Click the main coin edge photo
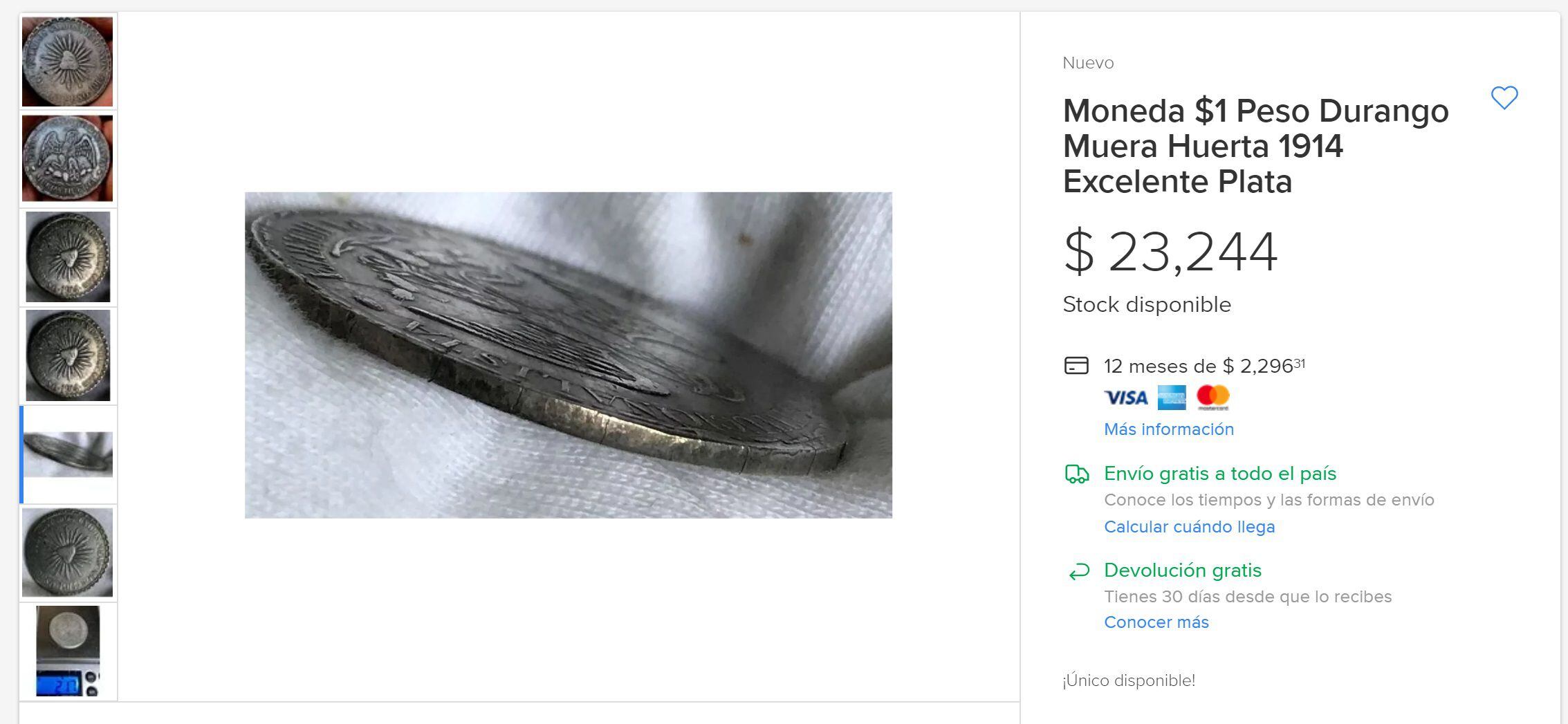The image size is (1568, 724). pyautogui.click(x=568, y=355)
